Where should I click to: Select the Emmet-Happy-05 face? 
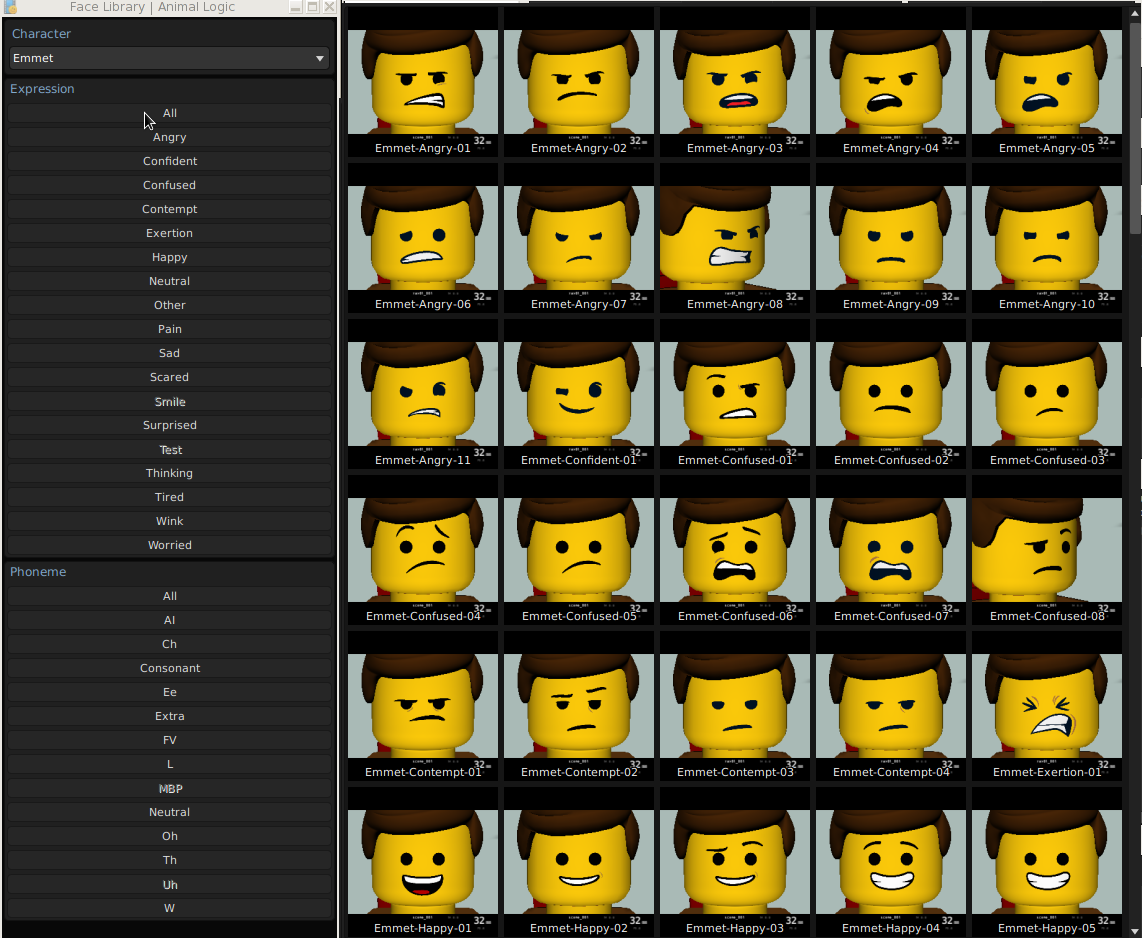[x=1047, y=862]
